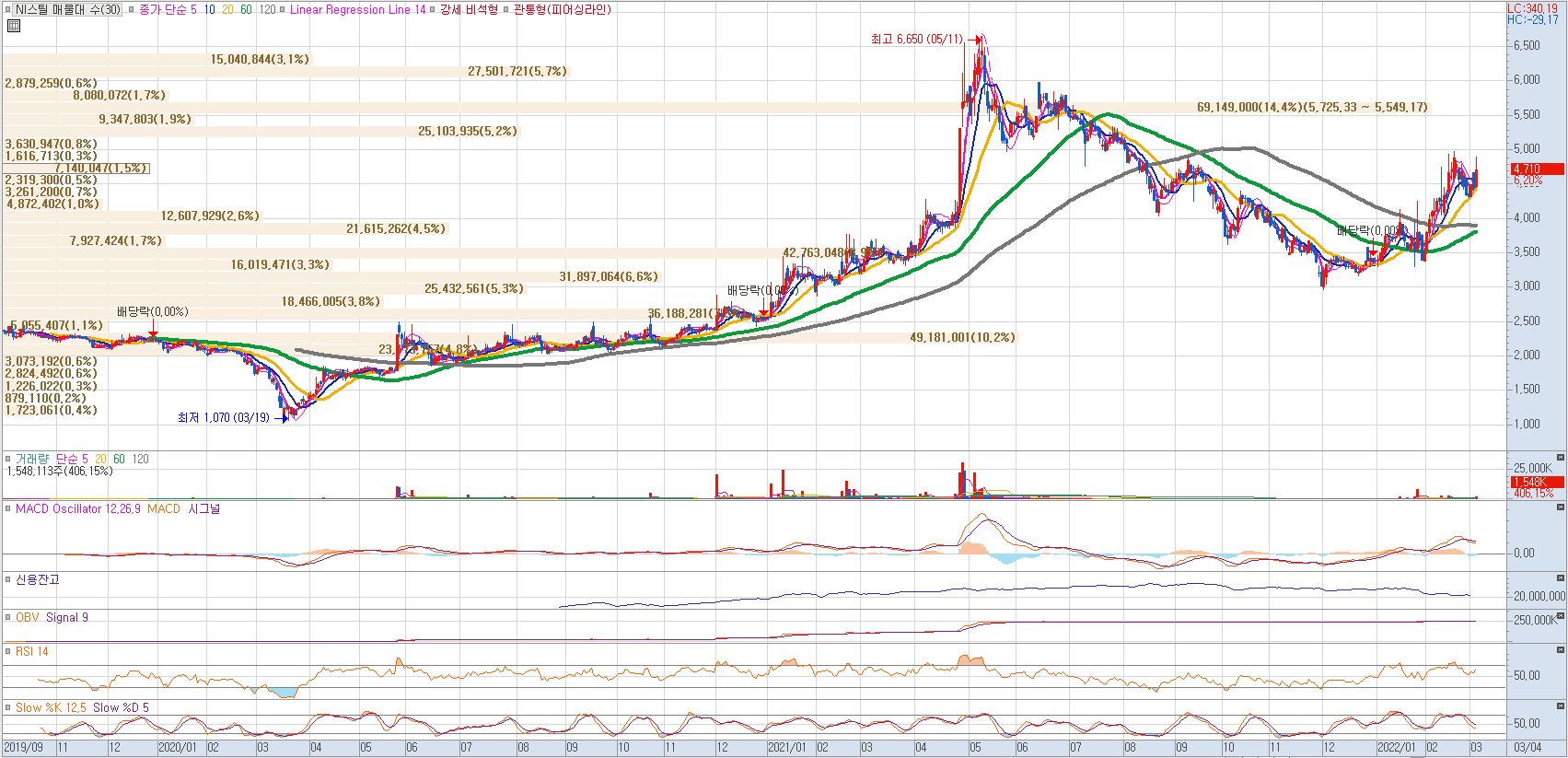Click the 03/04 current date label
The width and height of the screenshot is (1568, 758).
pos(1528,747)
